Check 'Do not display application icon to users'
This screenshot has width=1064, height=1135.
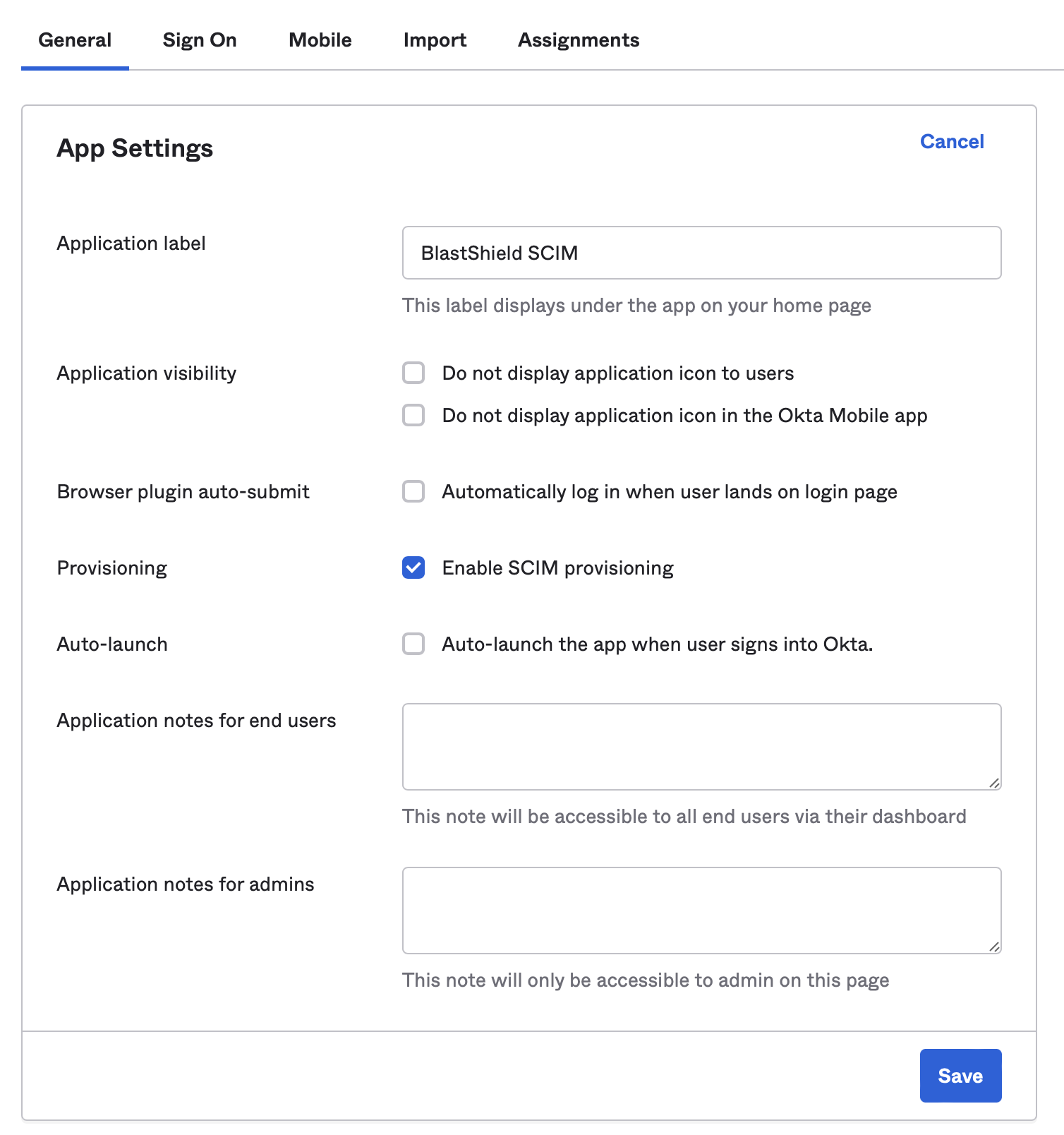[413, 373]
